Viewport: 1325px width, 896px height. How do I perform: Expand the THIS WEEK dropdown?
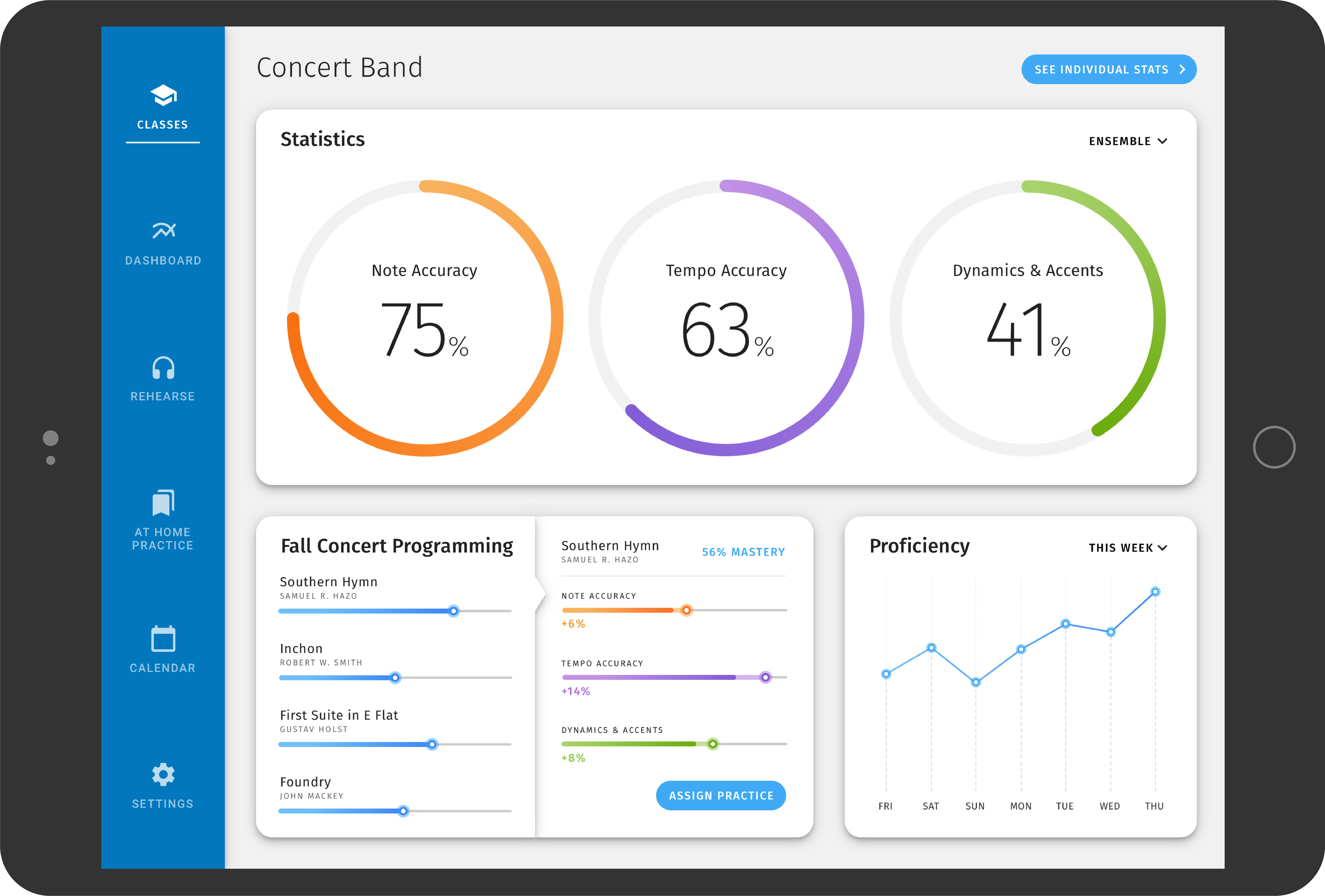pyautogui.click(x=1128, y=548)
